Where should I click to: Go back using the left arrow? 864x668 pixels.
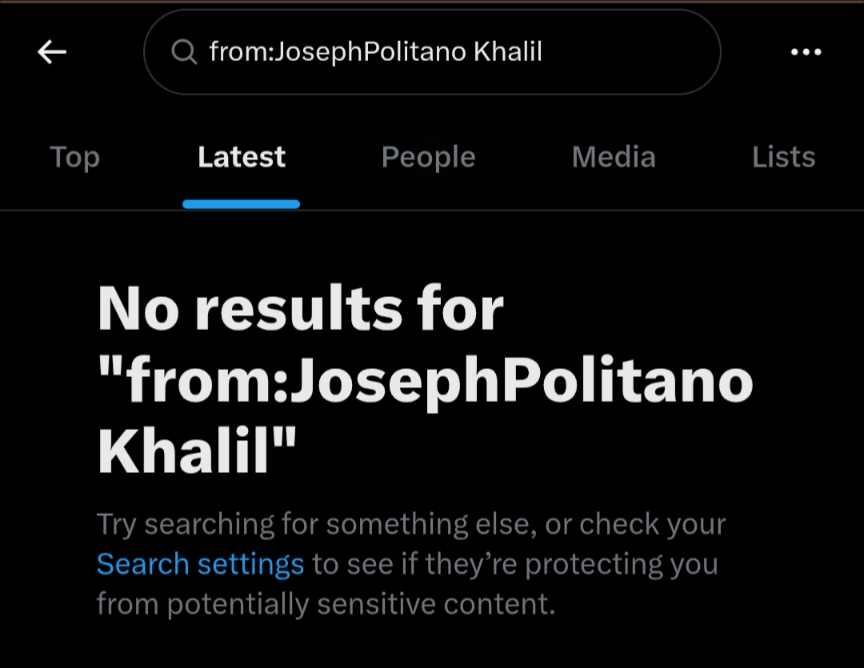click(51, 52)
